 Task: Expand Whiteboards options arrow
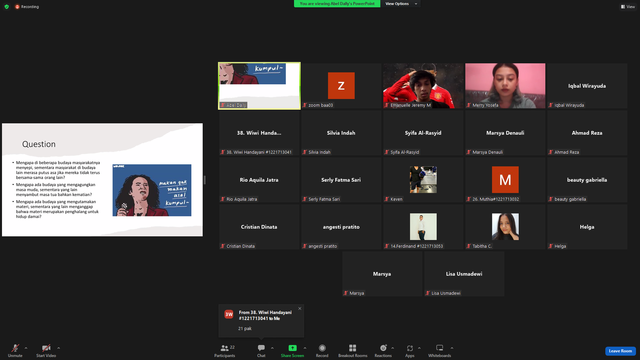tap(452, 348)
